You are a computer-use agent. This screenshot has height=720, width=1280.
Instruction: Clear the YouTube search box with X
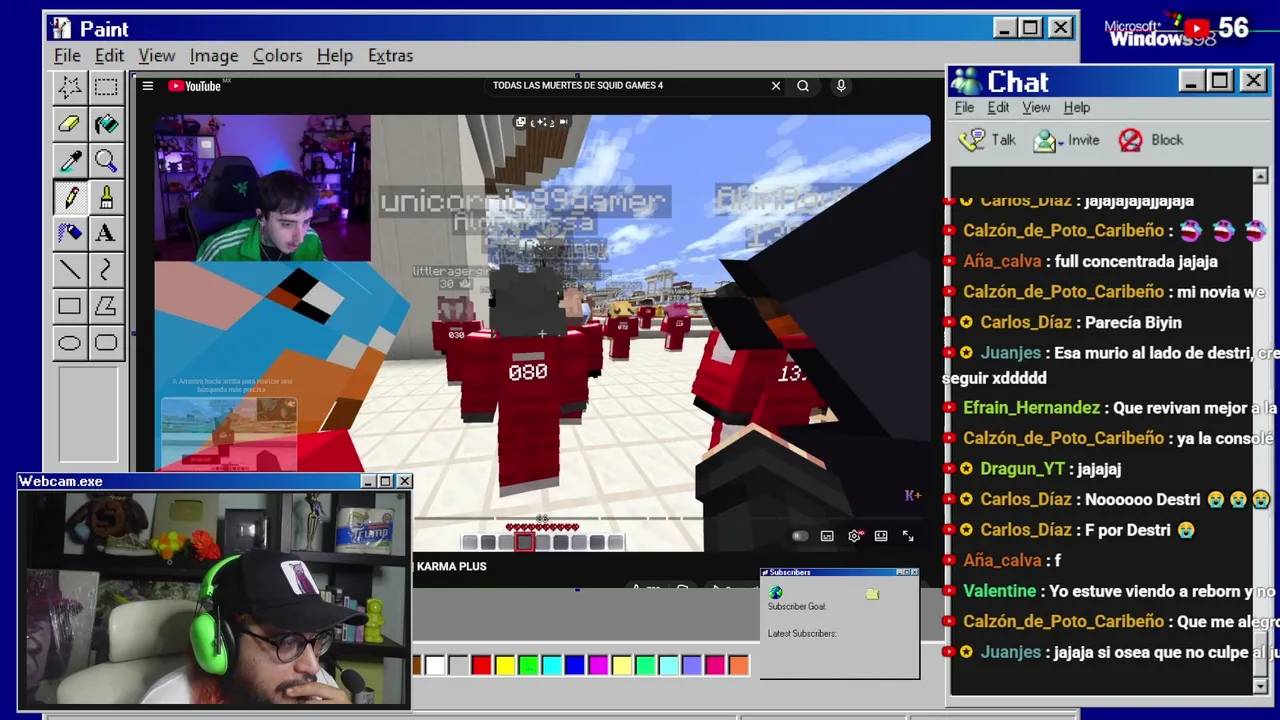coord(775,86)
